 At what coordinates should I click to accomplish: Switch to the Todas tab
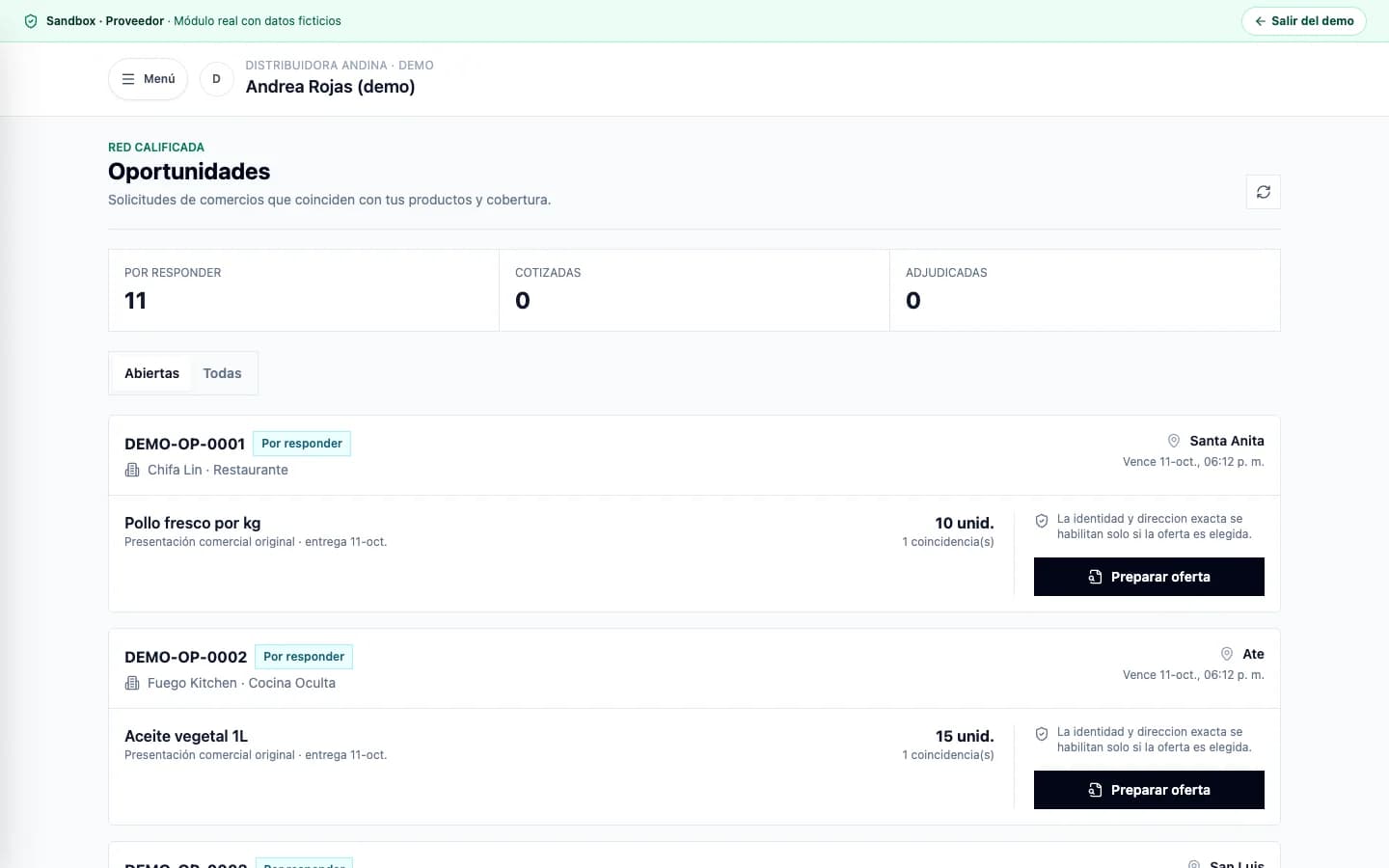click(222, 373)
